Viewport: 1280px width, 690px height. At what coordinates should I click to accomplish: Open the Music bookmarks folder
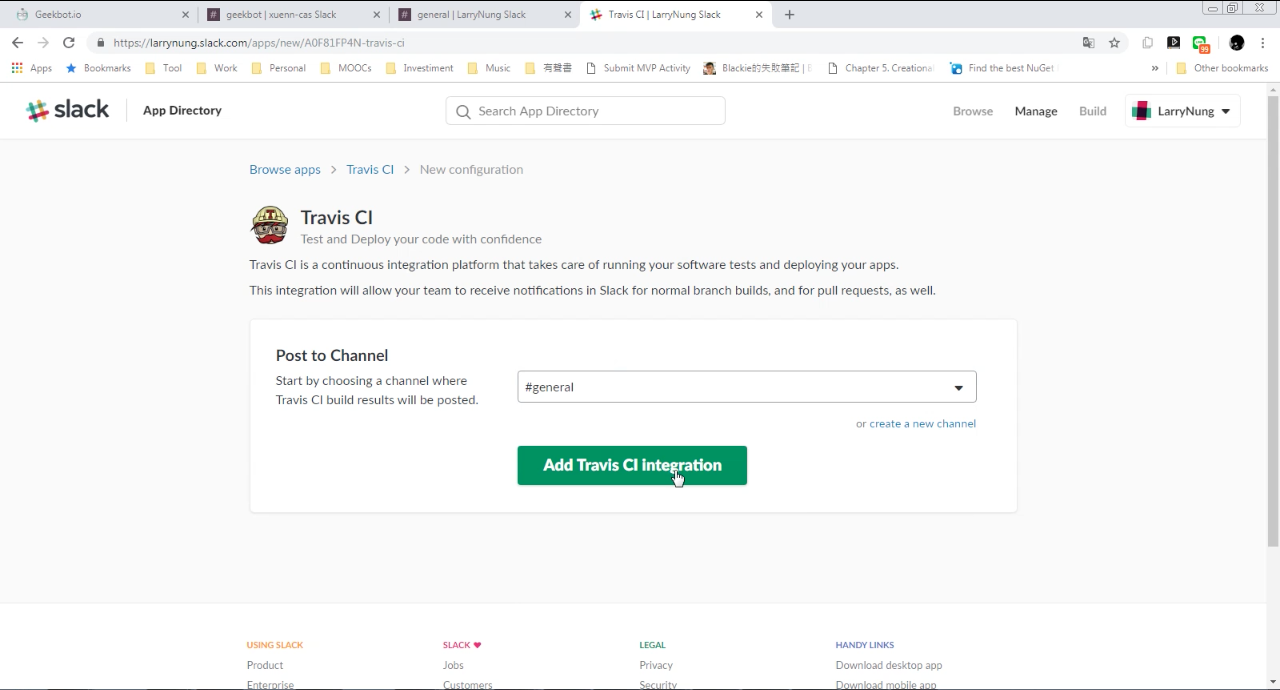[x=489, y=68]
